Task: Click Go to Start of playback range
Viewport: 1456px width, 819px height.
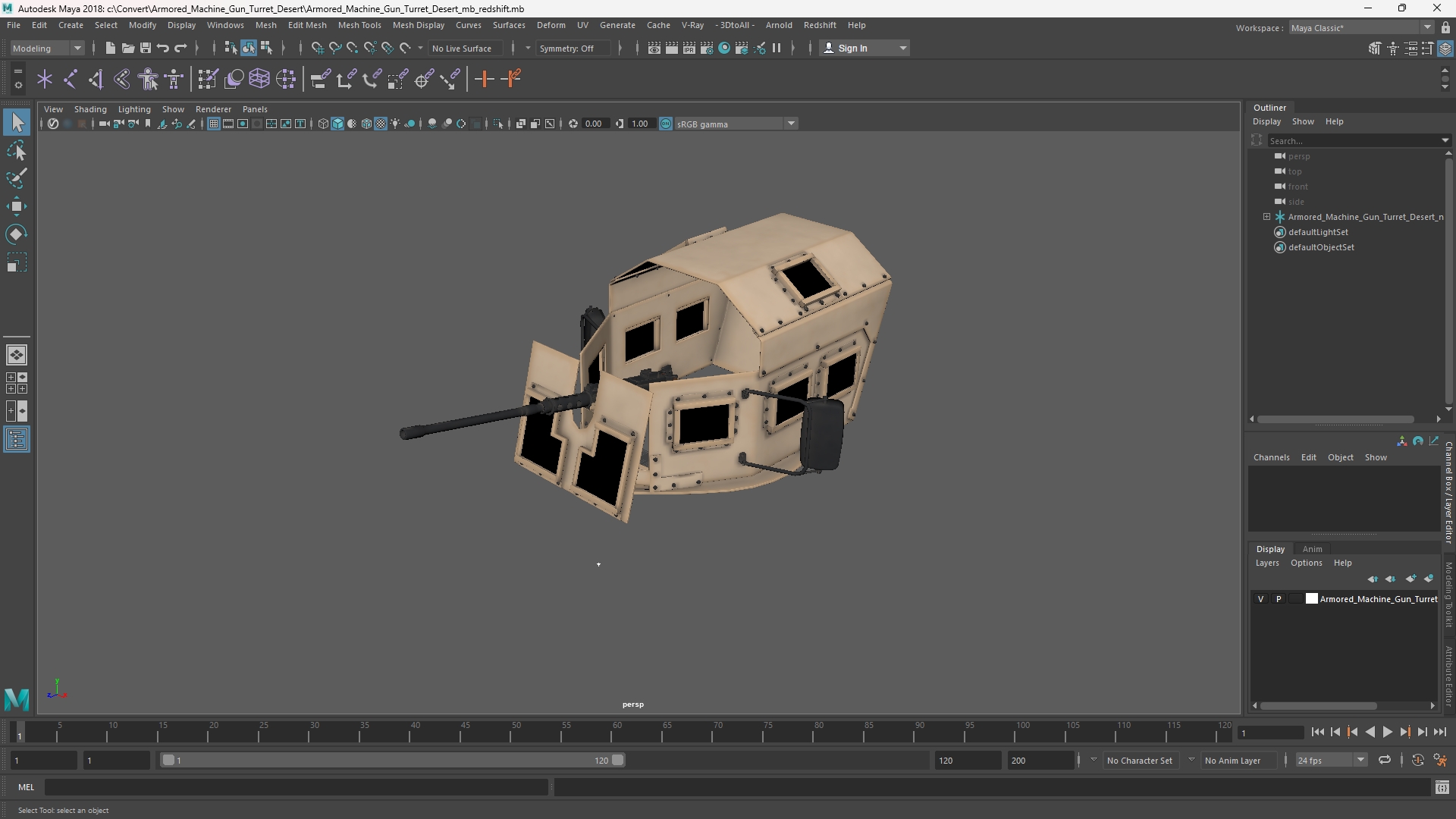Action: tap(1318, 732)
